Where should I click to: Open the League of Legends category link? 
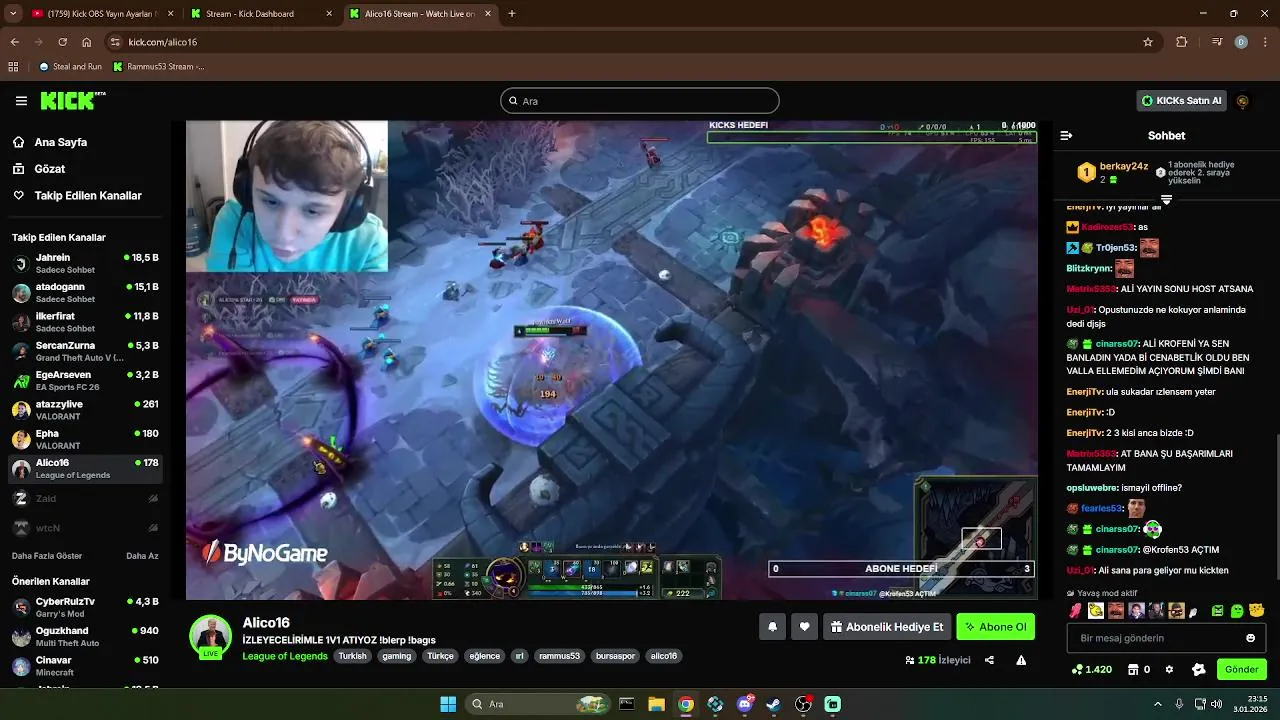point(285,656)
